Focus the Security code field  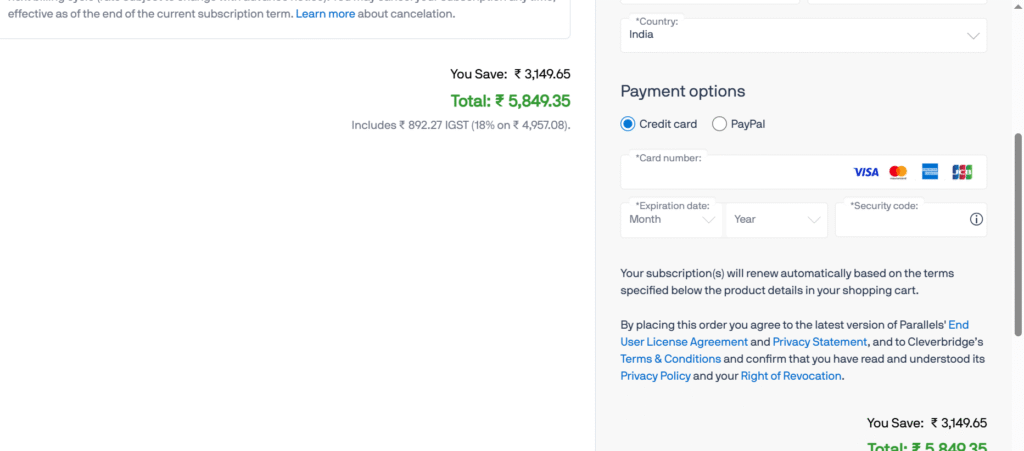(x=911, y=220)
